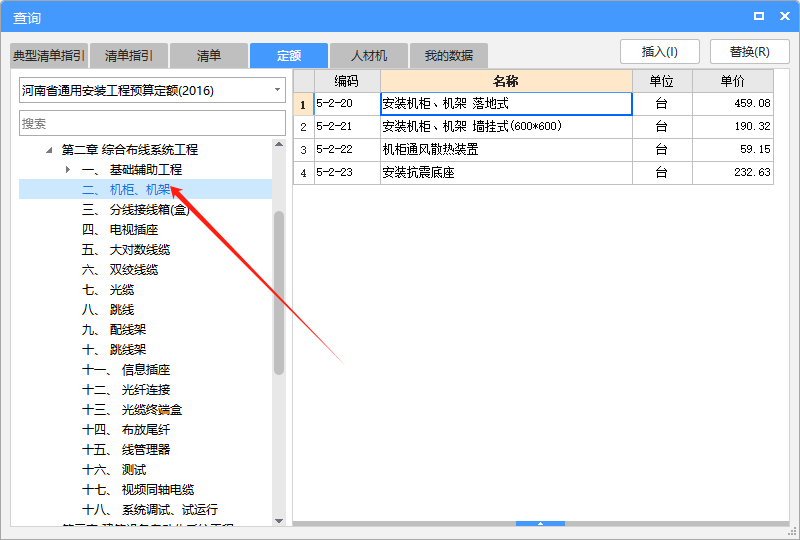Viewport: 800px width, 540px height.
Task: Select 六、双绞线缆 tree item
Action: point(120,269)
